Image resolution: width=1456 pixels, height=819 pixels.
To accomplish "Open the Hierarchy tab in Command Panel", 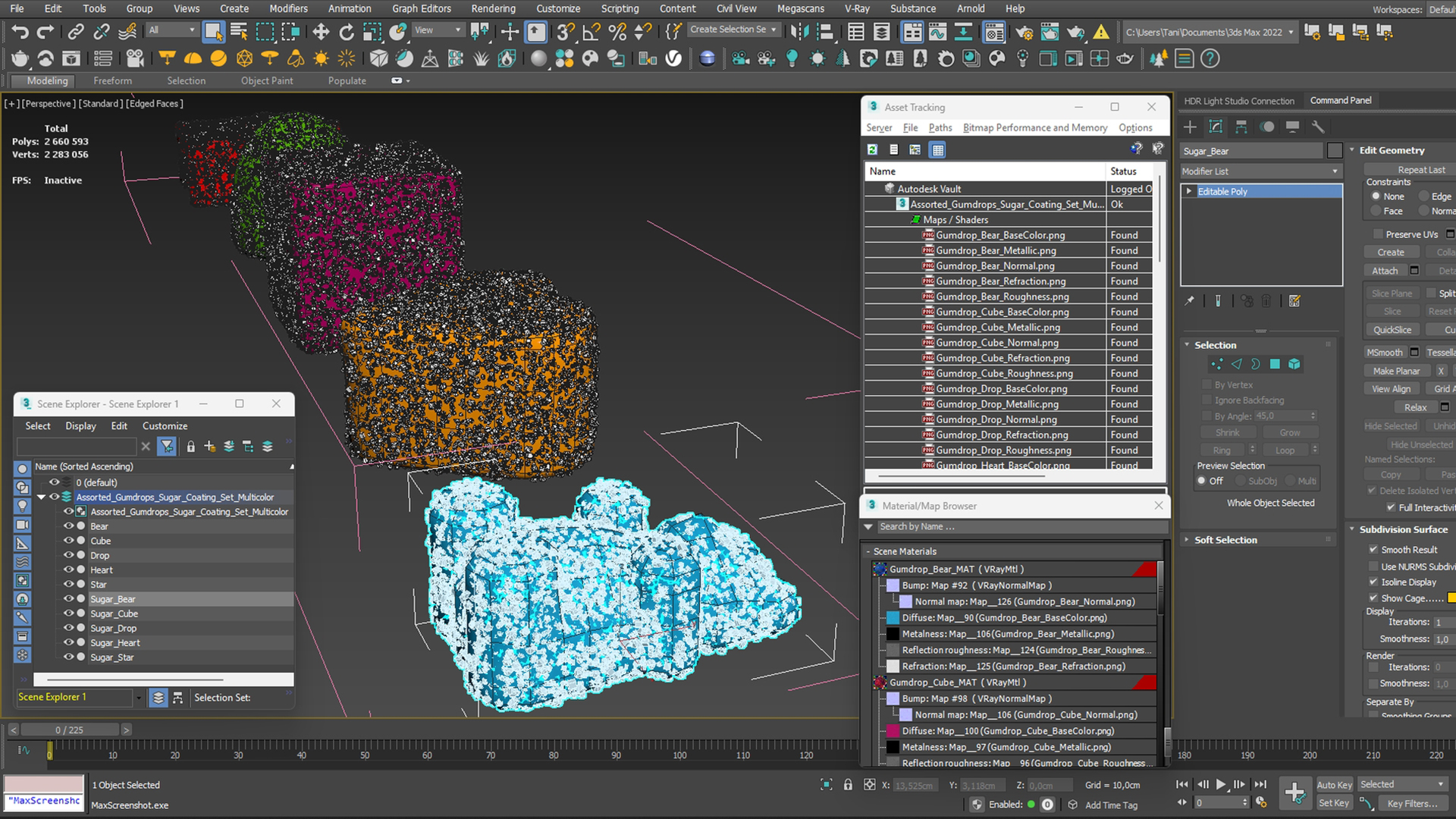I will [x=1241, y=127].
